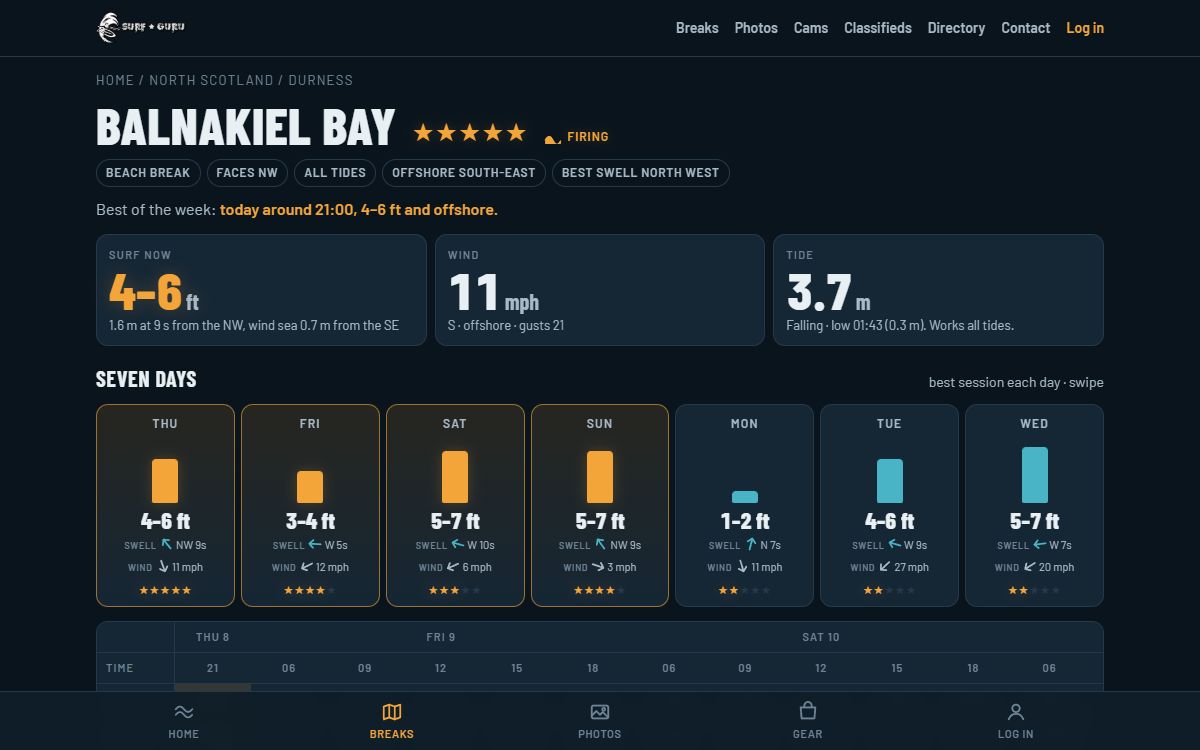This screenshot has height=750, width=1200.
Task: Click the Surf Now 4–6 ft card
Action: 261,290
